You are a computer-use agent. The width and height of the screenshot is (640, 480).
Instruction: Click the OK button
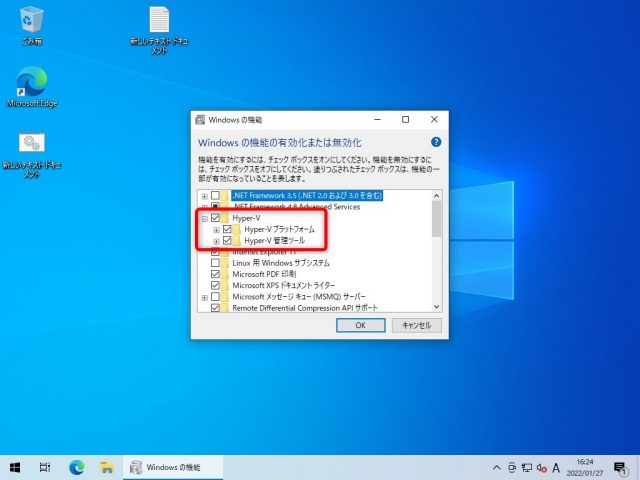tap(360, 325)
